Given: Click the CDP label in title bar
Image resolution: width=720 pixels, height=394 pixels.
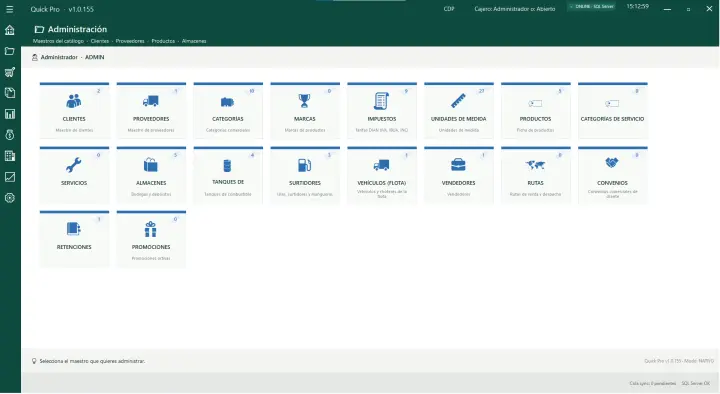Looking at the screenshot, I should pos(449,9).
